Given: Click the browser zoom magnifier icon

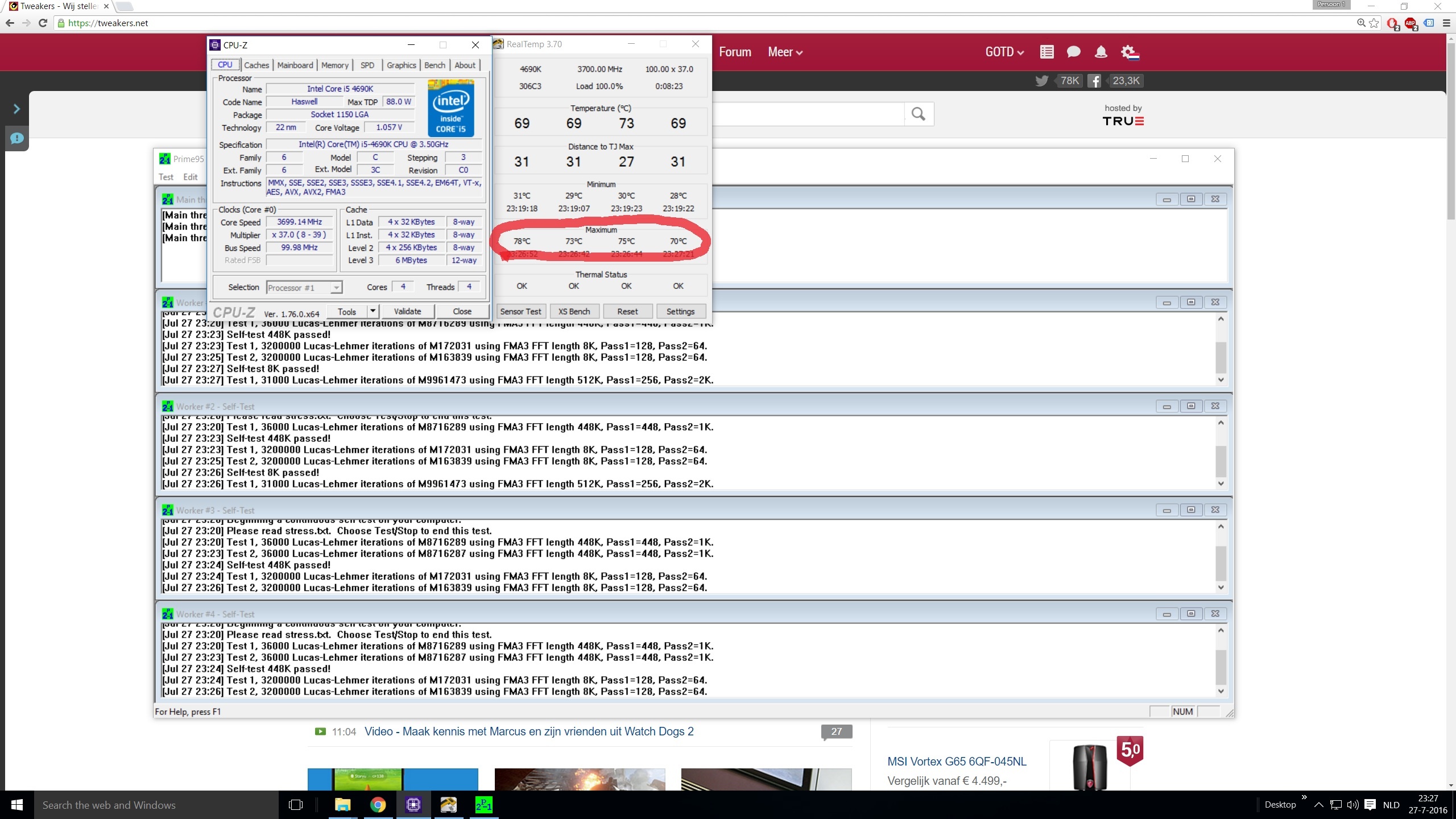Looking at the screenshot, I should pos(1361,23).
